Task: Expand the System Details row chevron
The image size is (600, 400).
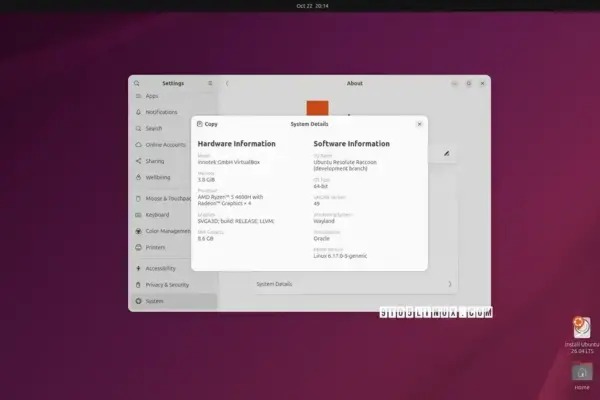Action: click(x=450, y=284)
